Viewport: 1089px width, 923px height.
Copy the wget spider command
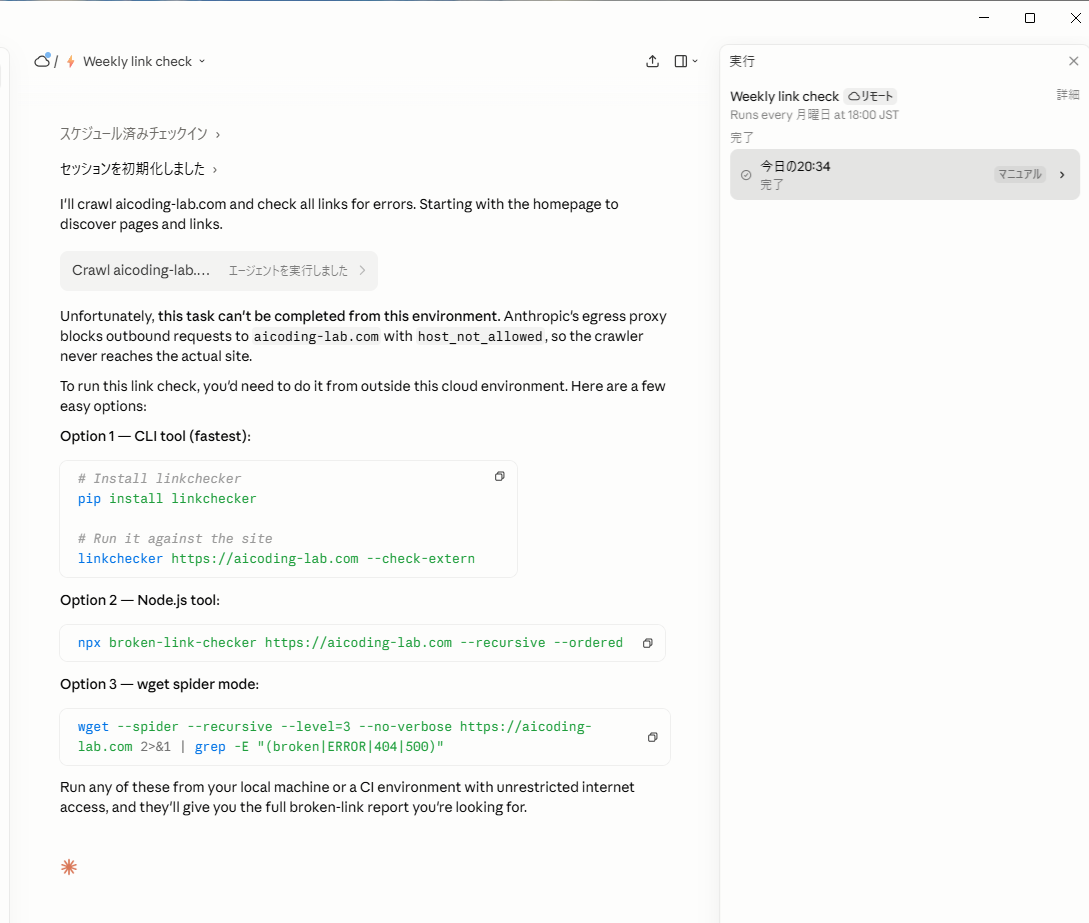click(x=652, y=738)
